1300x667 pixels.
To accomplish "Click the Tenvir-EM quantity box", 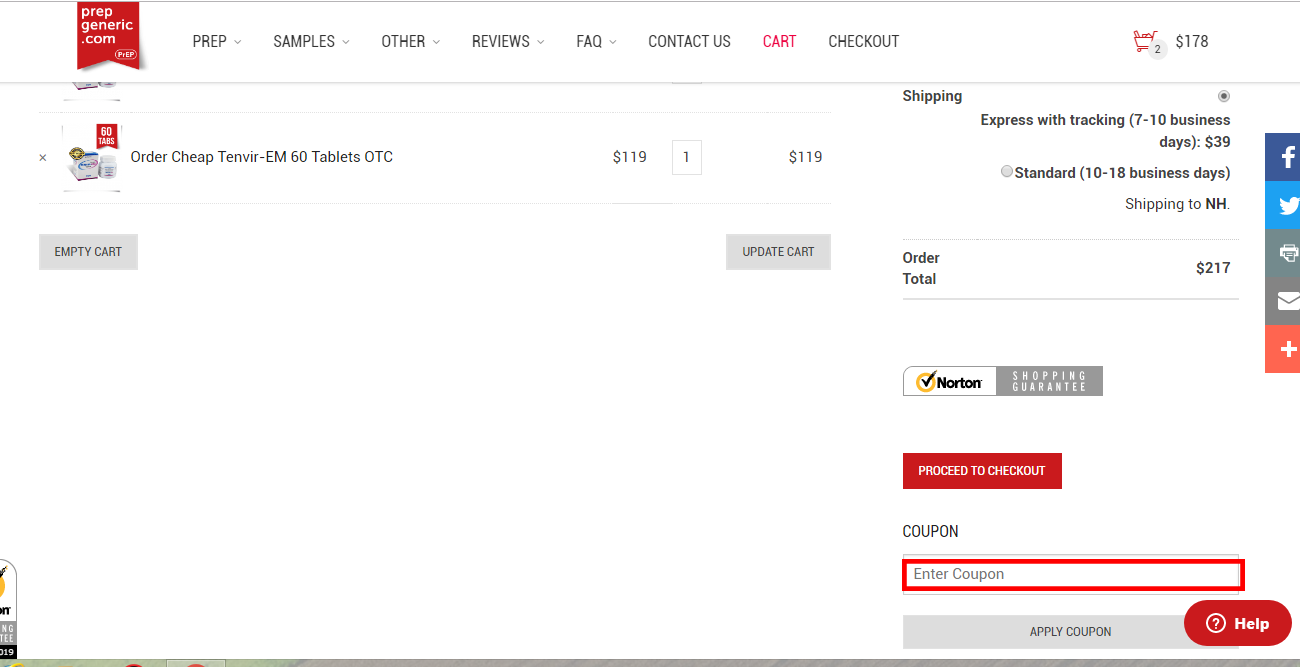I will [x=686, y=157].
